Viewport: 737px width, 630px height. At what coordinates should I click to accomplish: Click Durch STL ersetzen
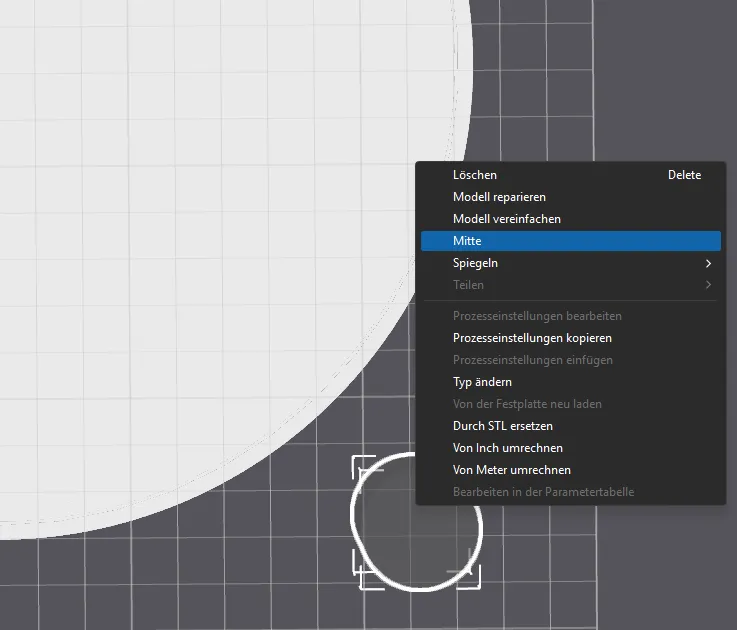click(x=571, y=426)
